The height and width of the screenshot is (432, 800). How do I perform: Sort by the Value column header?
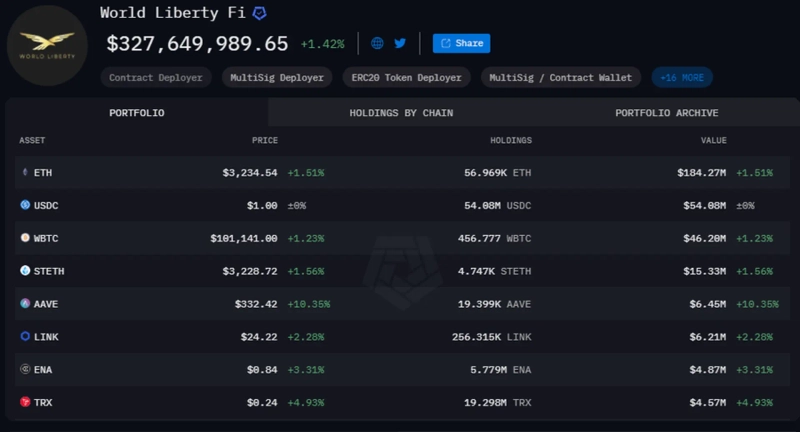pos(713,141)
